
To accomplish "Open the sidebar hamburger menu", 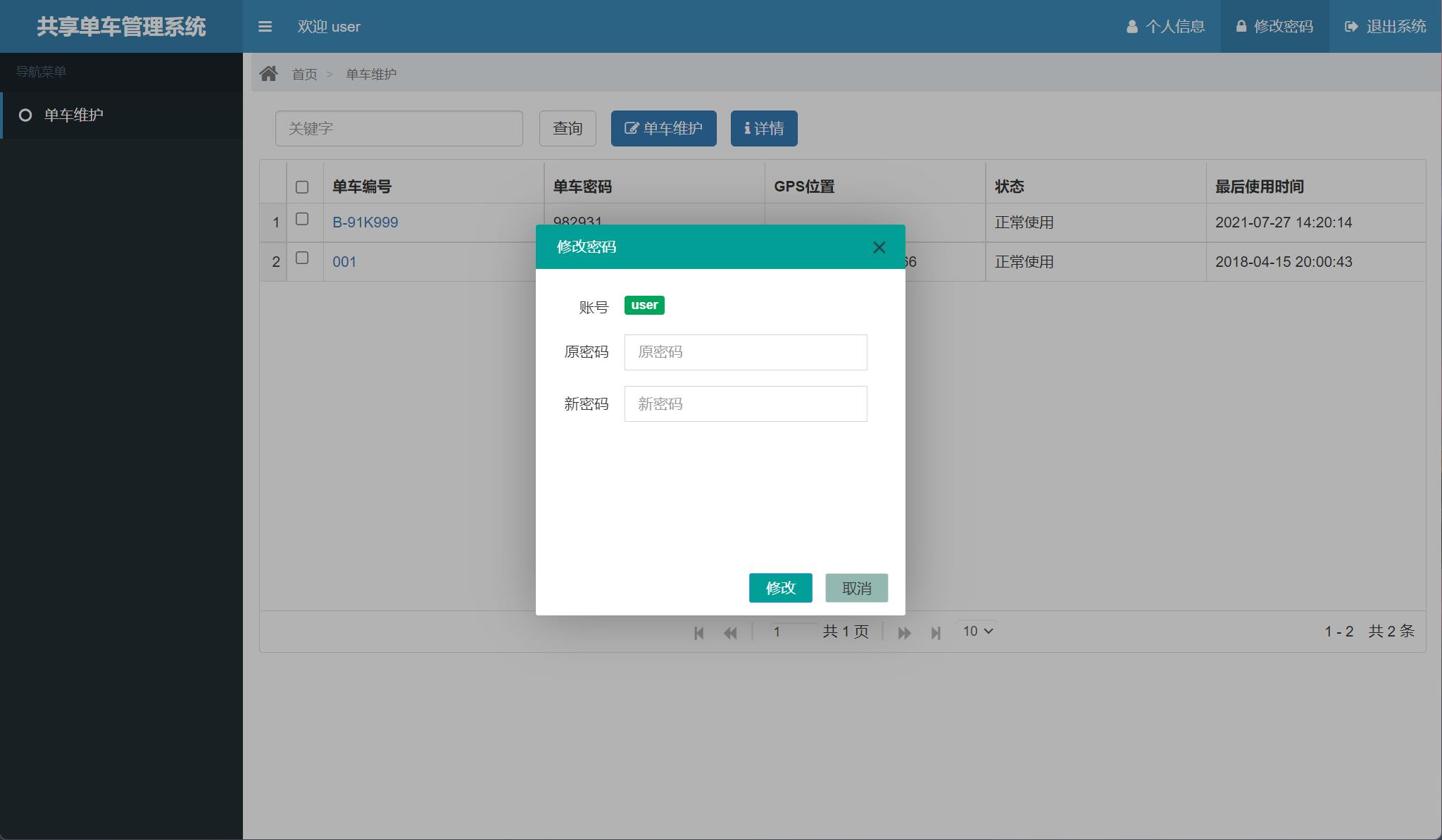I will [x=265, y=26].
